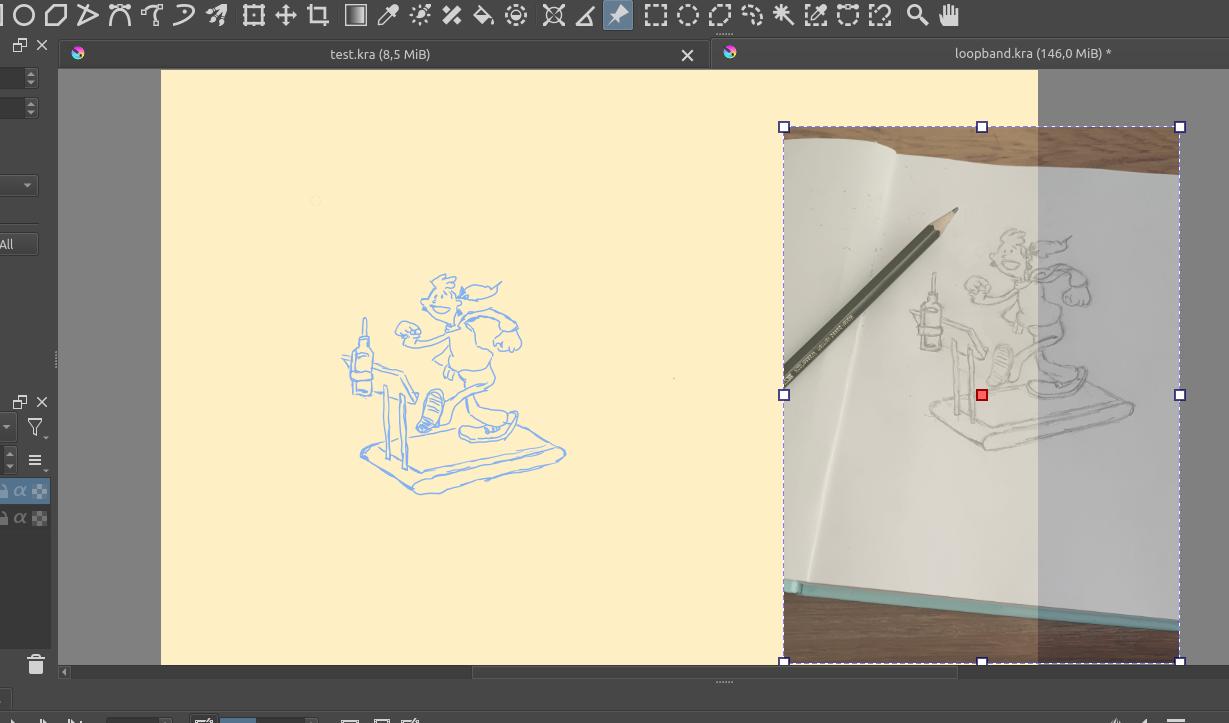This screenshot has width=1229, height=723.
Task: Select the Zoom magnifier tool
Action: [x=916, y=15]
